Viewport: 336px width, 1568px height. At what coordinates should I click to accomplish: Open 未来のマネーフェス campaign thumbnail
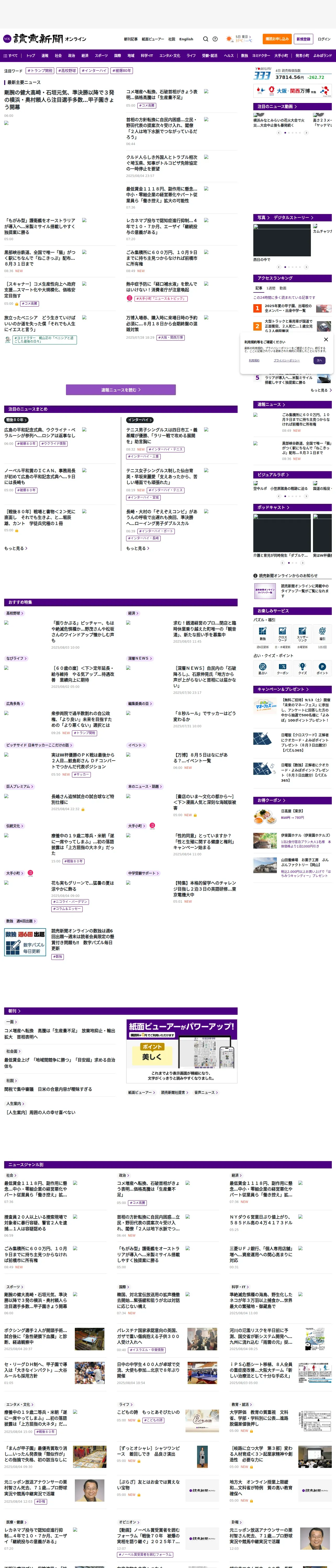click(265, 706)
